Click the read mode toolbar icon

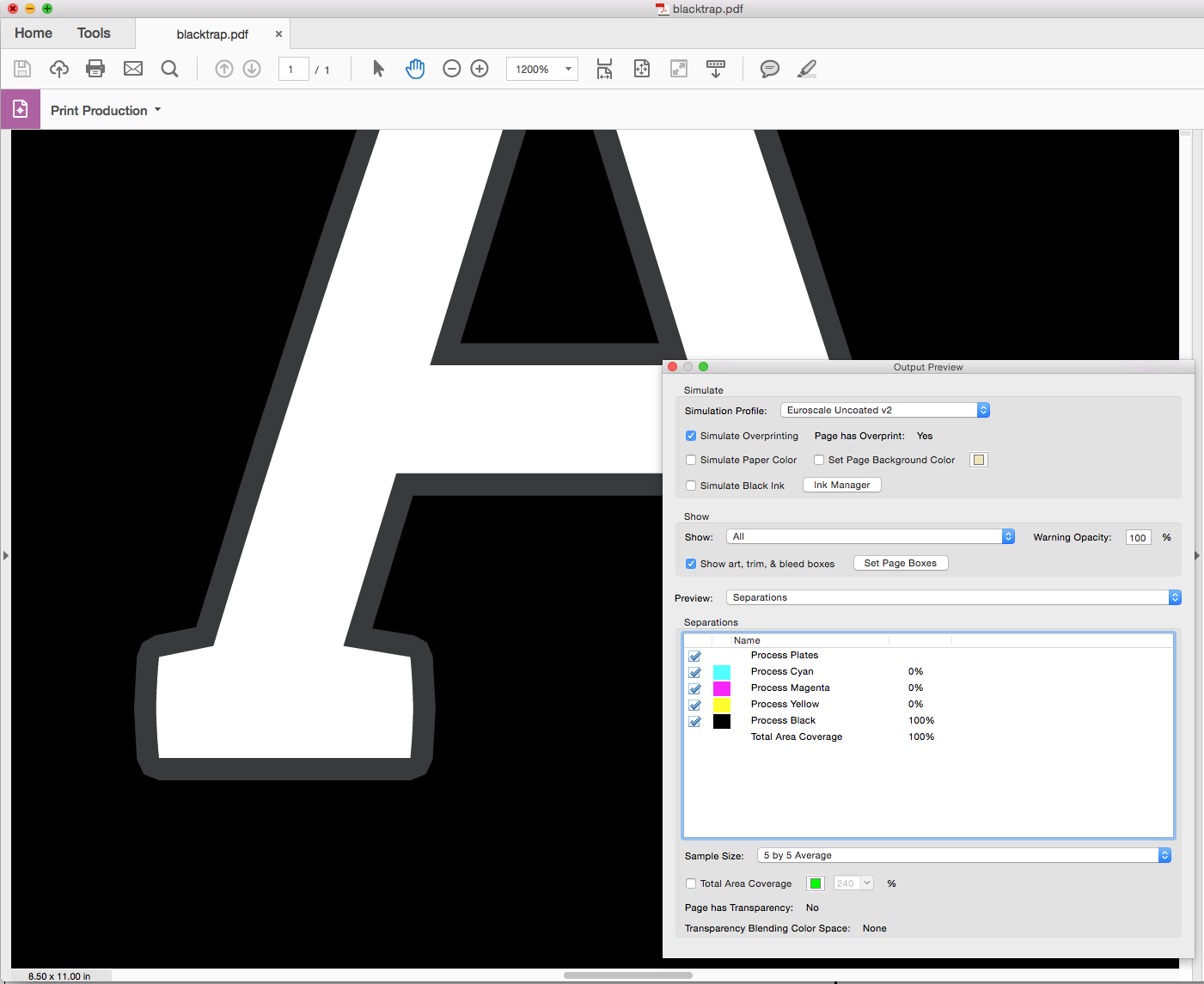click(715, 69)
